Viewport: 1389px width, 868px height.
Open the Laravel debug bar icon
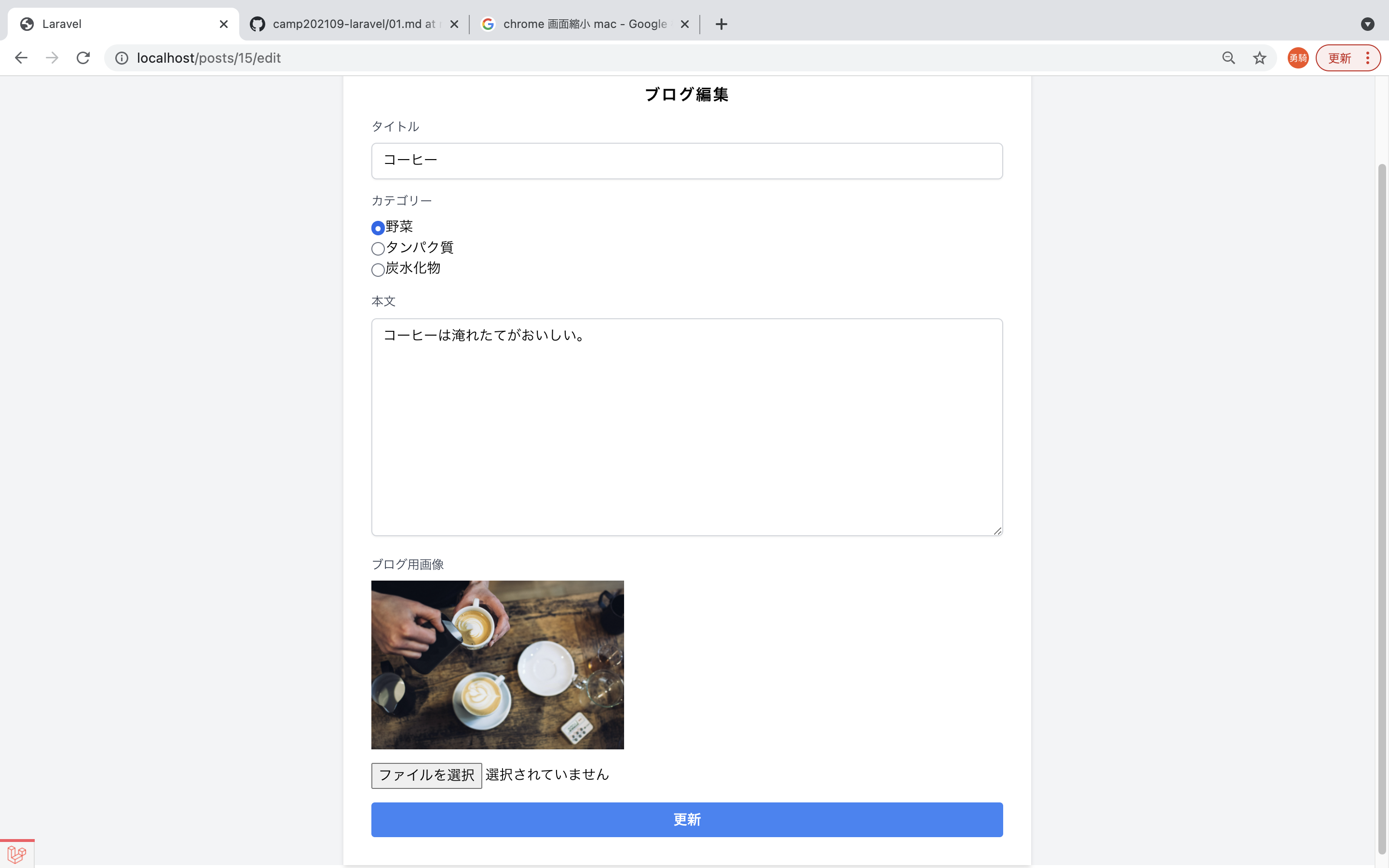17,854
